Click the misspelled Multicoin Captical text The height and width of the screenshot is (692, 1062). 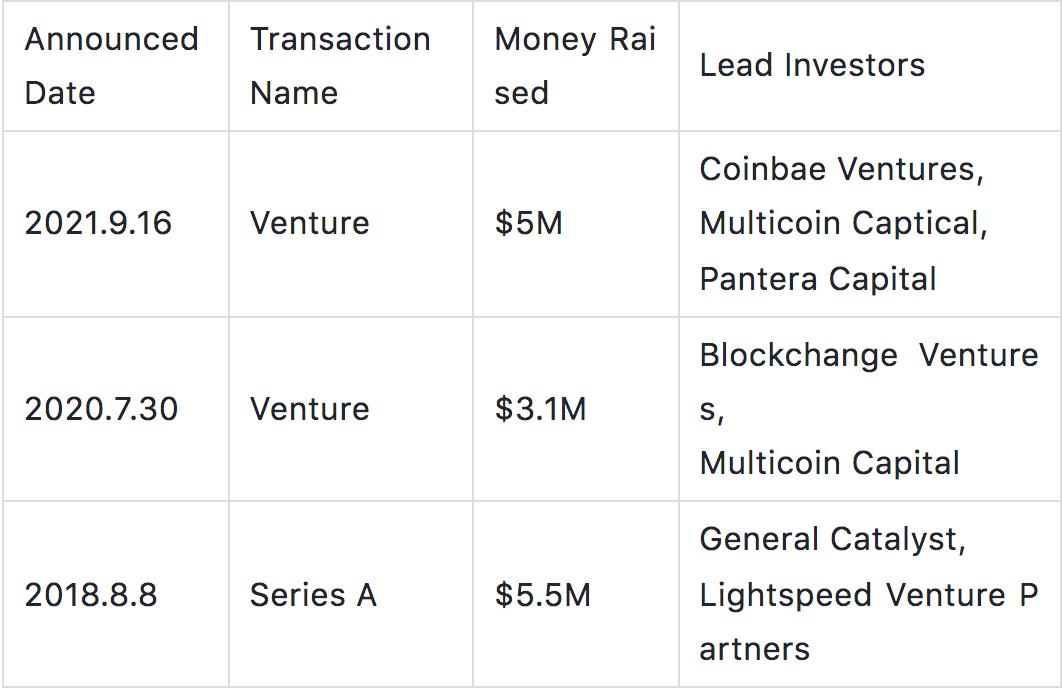click(843, 223)
